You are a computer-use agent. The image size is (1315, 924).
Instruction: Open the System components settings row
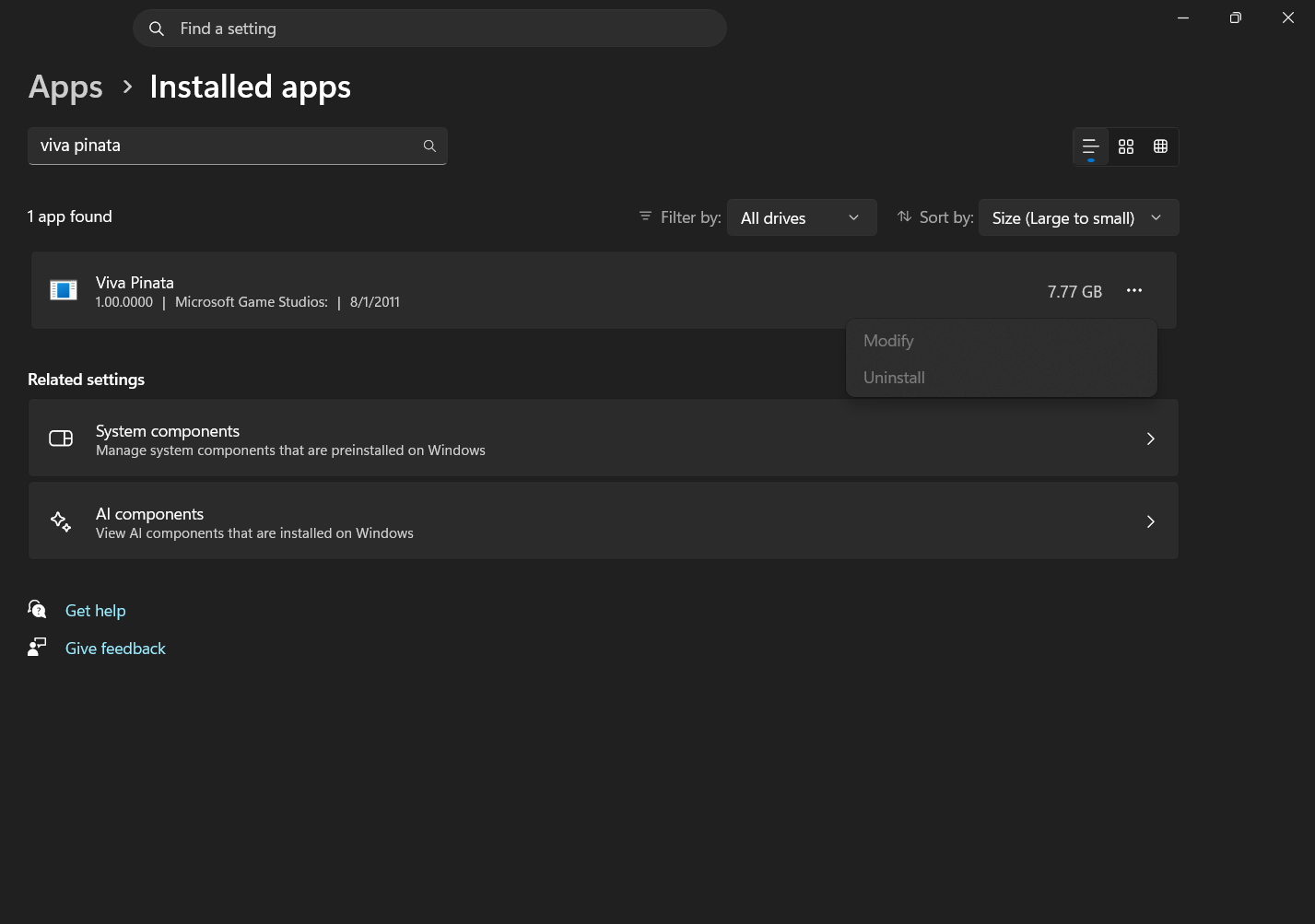coord(604,439)
